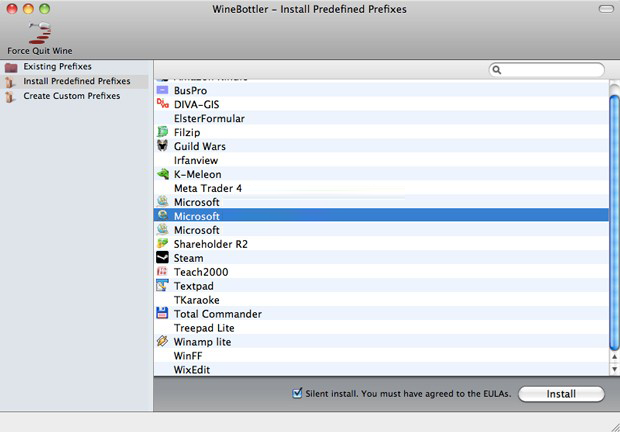Select the Winamp lite icon
The width and height of the screenshot is (620, 432).
click(x=163, y=342)
